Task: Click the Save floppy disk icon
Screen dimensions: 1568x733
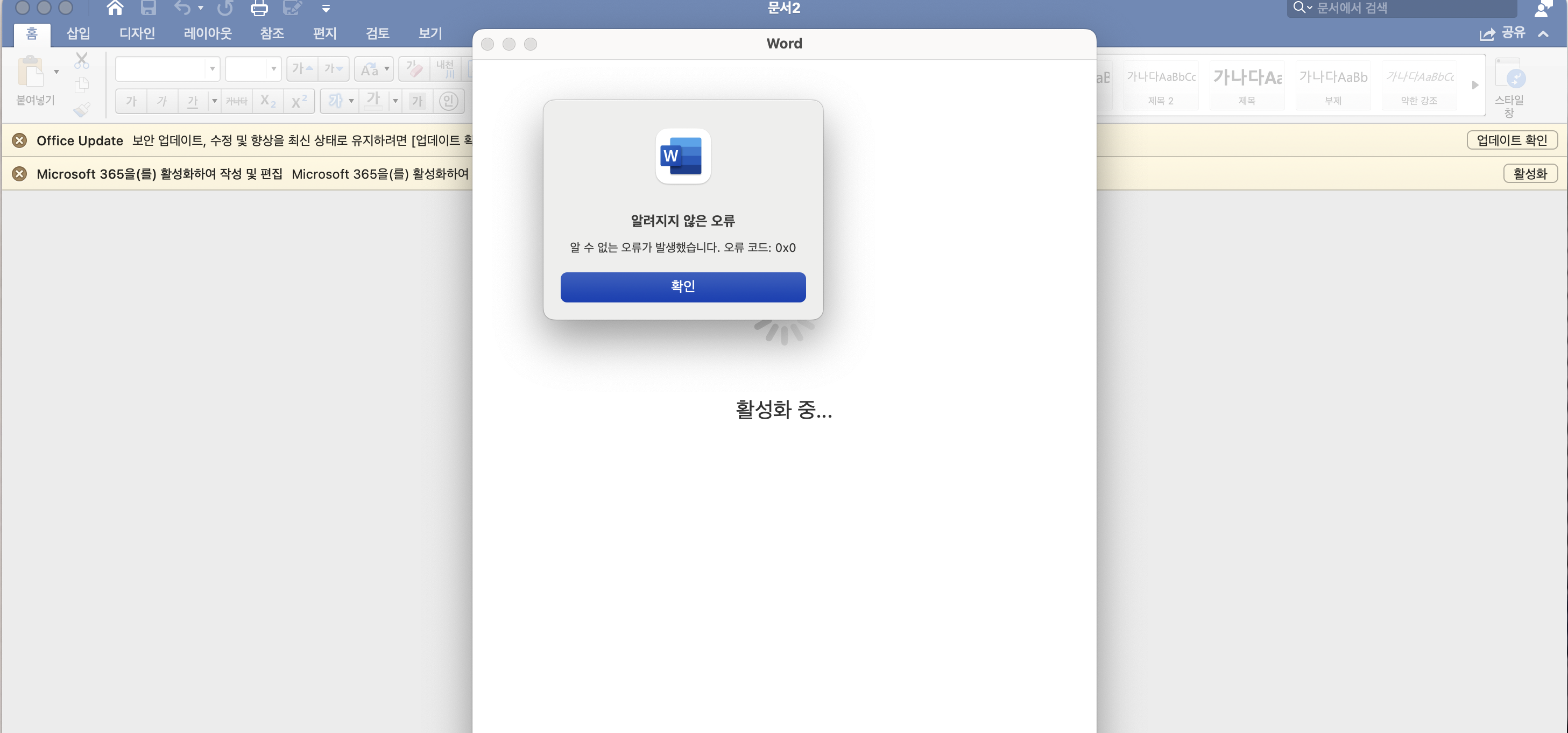Action: click(148, 8)
